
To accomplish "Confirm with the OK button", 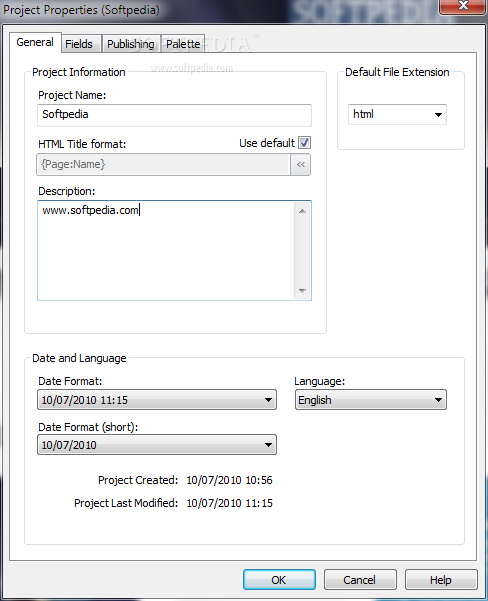I will click(279, 580).
